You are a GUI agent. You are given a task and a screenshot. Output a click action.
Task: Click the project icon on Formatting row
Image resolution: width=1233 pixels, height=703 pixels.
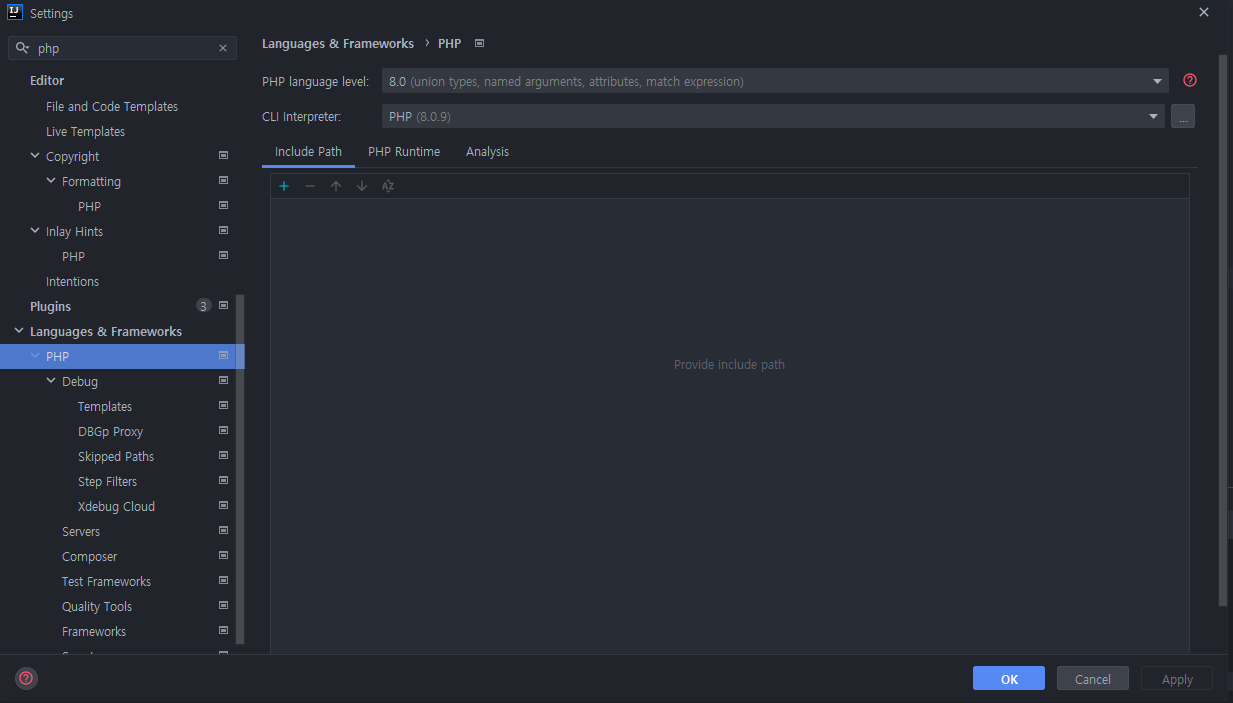tap(223, 181)
